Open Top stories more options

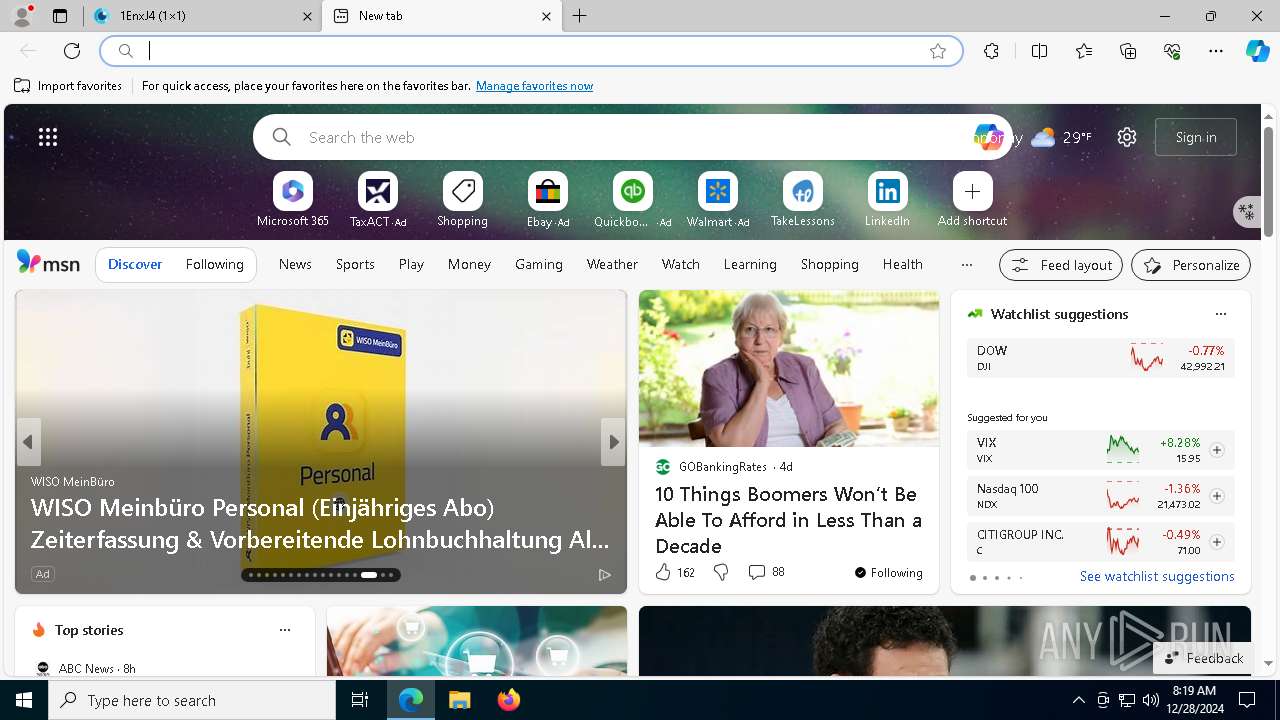coord(285,630)
